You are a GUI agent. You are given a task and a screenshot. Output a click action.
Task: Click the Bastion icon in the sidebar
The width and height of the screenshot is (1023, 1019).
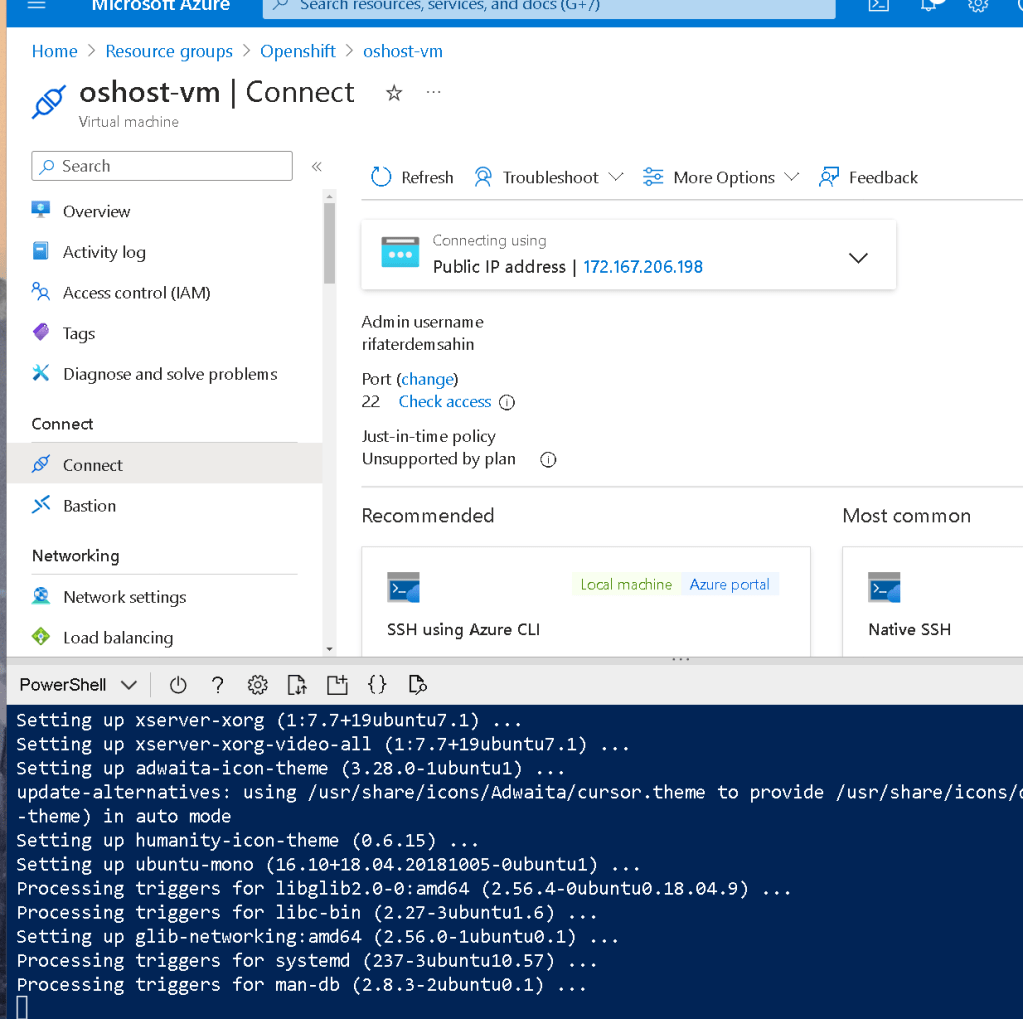click(41, 504)
